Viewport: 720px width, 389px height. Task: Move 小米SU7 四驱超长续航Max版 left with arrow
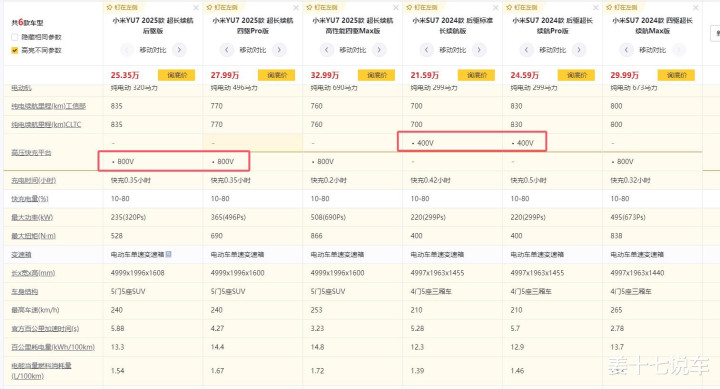click(x=626, y=50)
